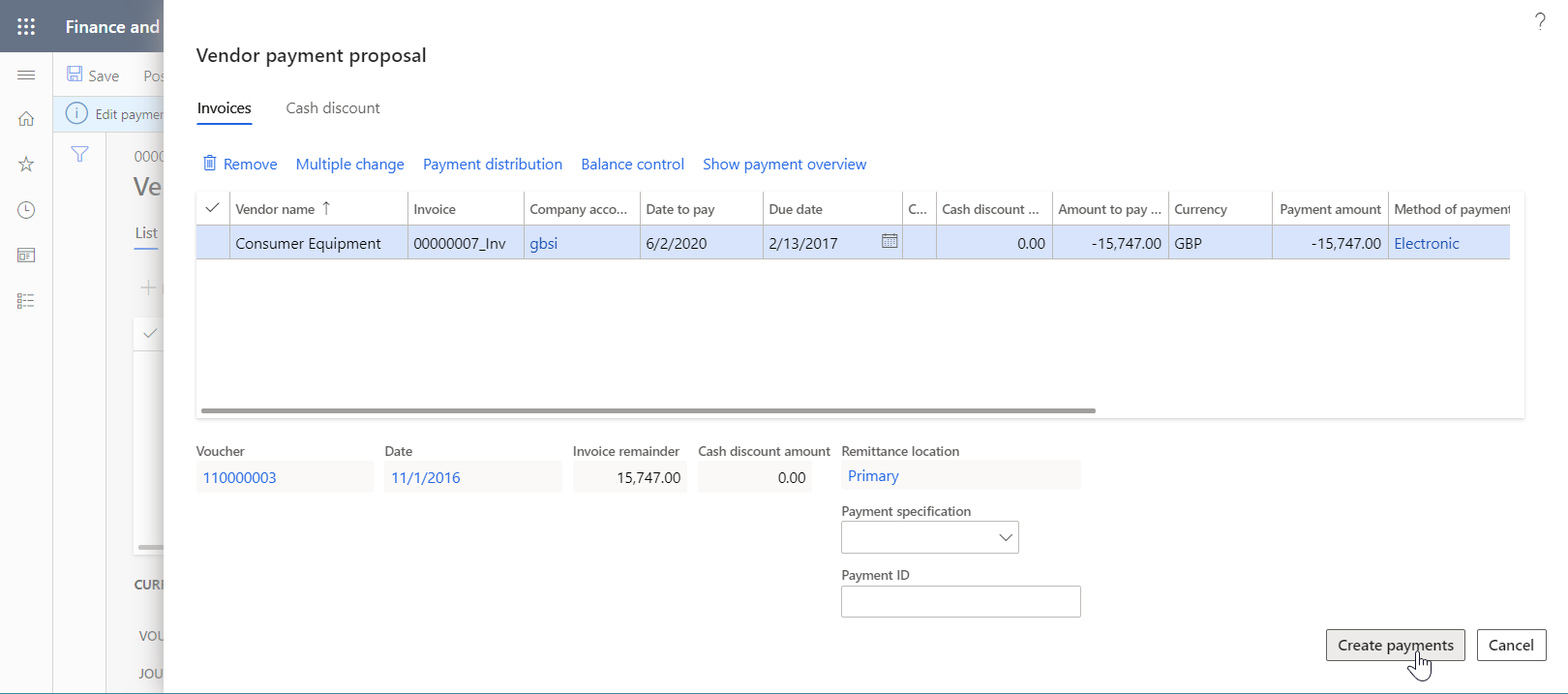Click the Save button label
The height and width of the screenshot is (694, 1568).
tap(104, 75)
